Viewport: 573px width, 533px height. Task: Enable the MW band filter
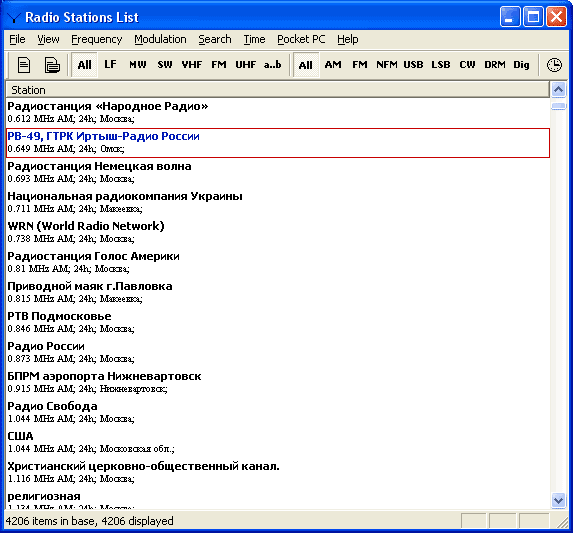[137, 65]
